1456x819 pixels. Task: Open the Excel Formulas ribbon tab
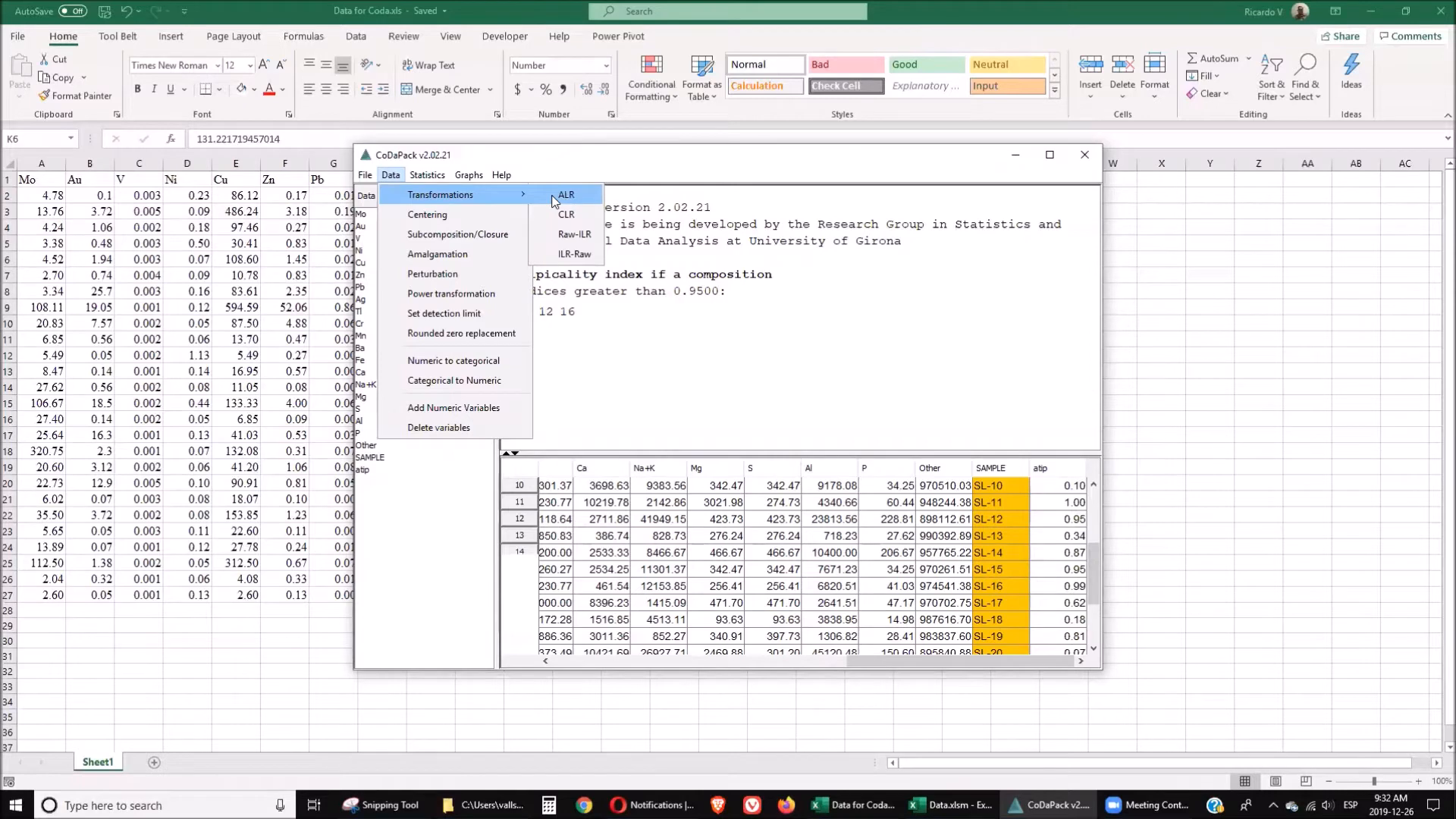pos(303,36)
